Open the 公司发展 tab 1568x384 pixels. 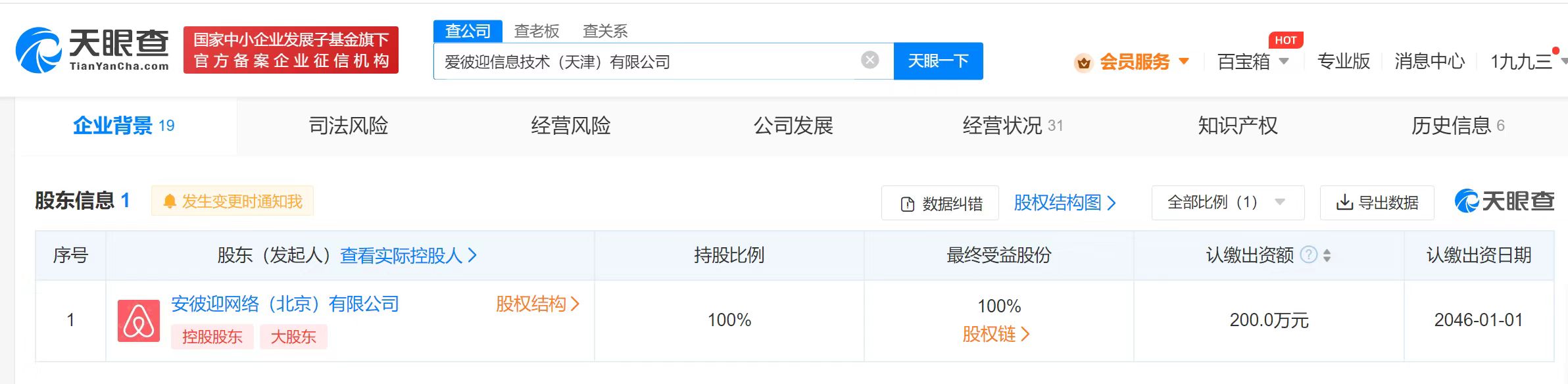[793, 126]
